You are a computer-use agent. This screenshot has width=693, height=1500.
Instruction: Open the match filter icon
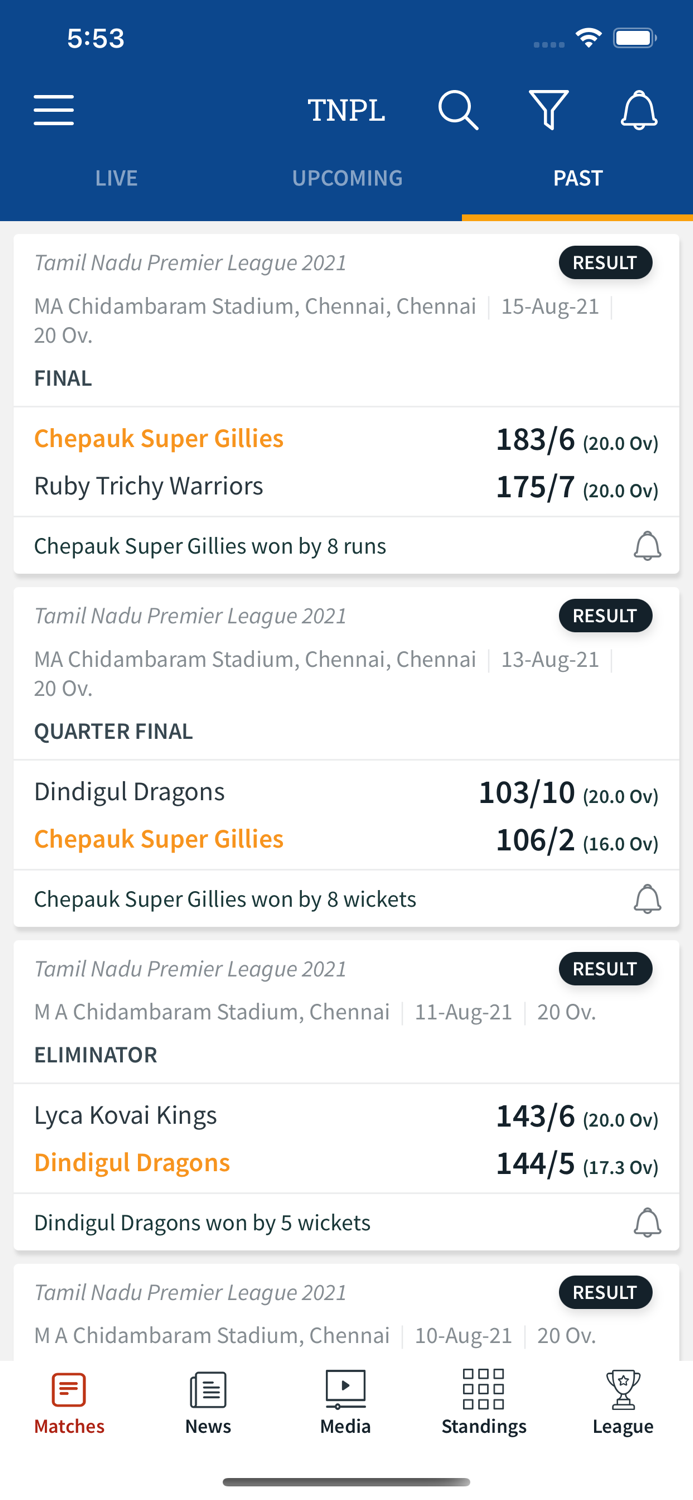[x=549, y=110]
